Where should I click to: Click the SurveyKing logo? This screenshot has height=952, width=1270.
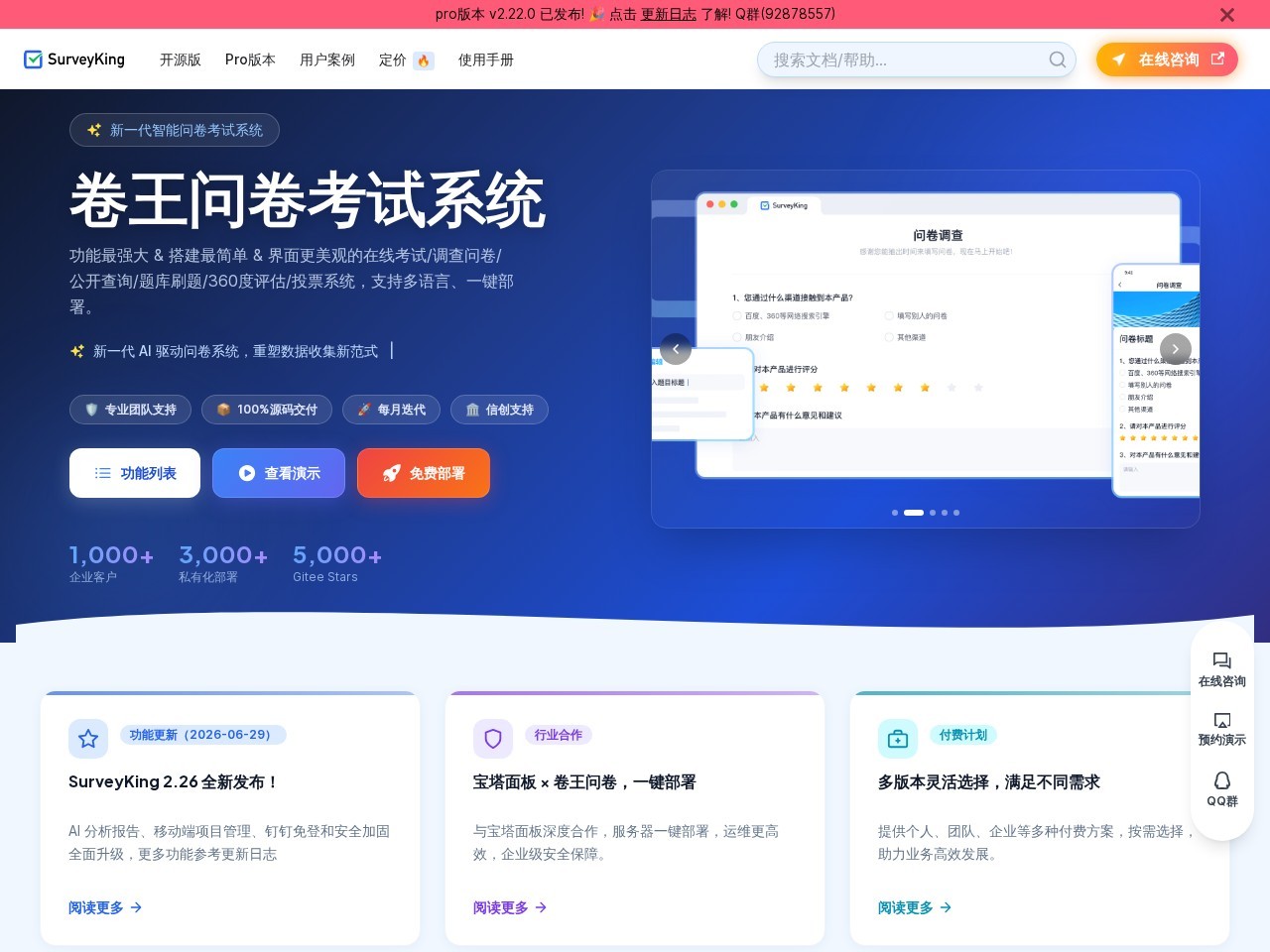[74, 59]
